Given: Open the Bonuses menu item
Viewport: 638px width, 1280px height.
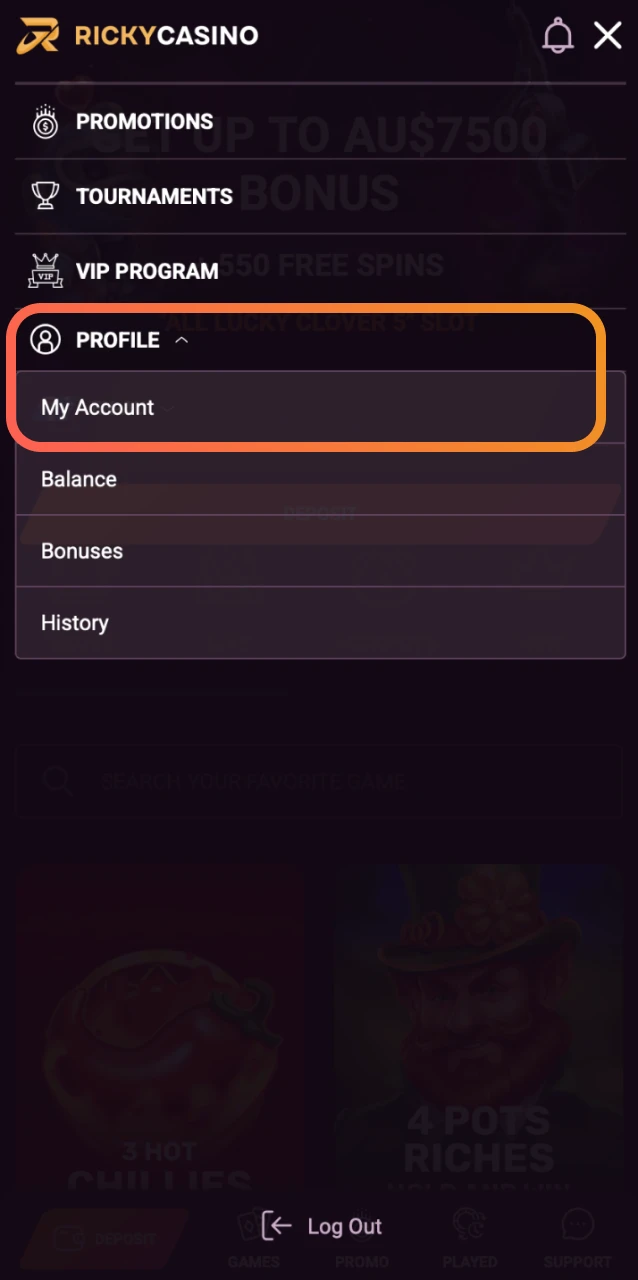Looking at the screenshot, I should click(81, 551).
